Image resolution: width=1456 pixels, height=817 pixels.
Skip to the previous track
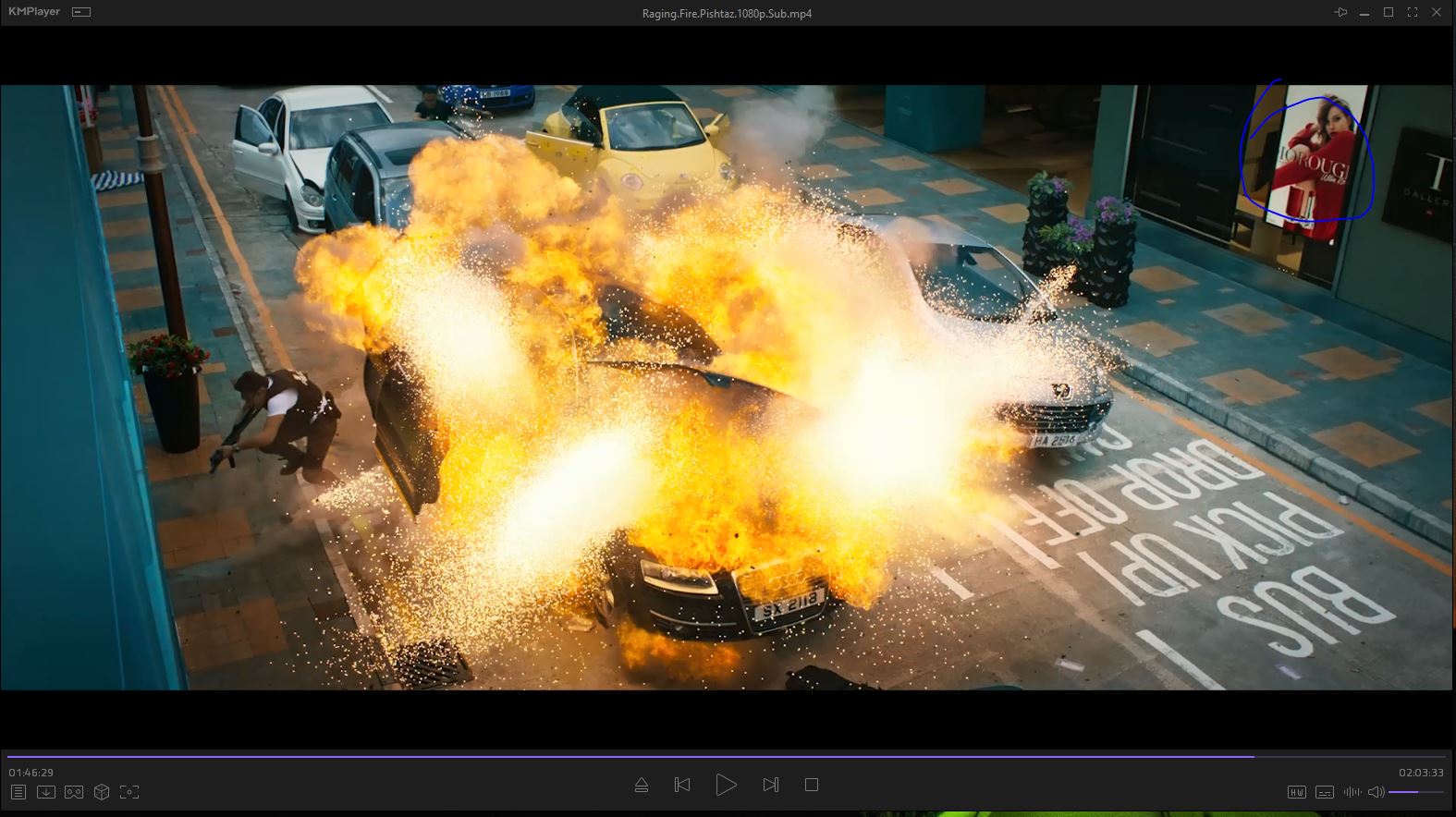click(682, 785)
